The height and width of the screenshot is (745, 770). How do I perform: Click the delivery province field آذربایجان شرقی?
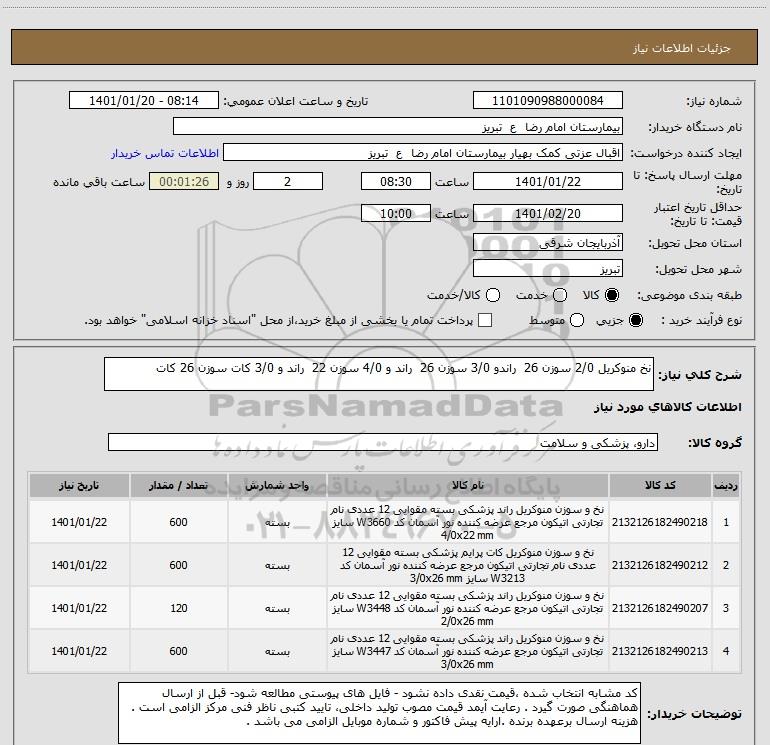click(x=548, y=242)
